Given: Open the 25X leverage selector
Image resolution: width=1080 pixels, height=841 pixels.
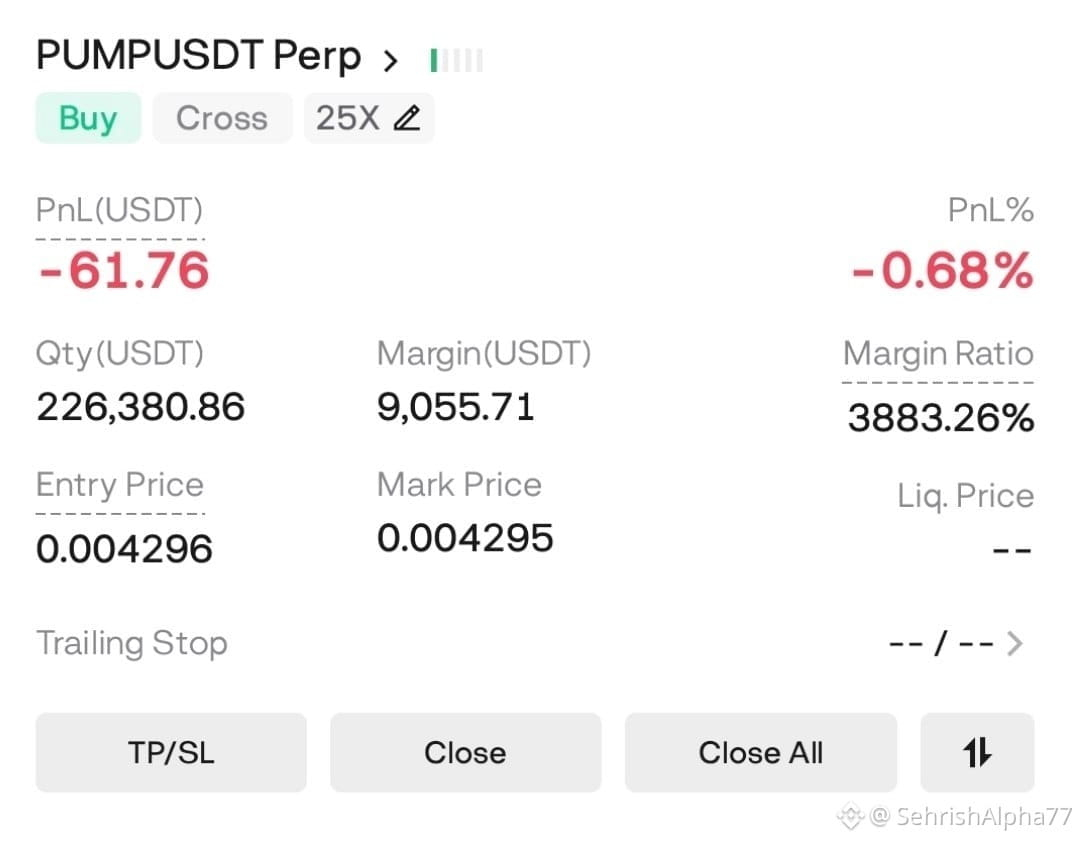Looking at the screenshot, I should pos(368,118).
